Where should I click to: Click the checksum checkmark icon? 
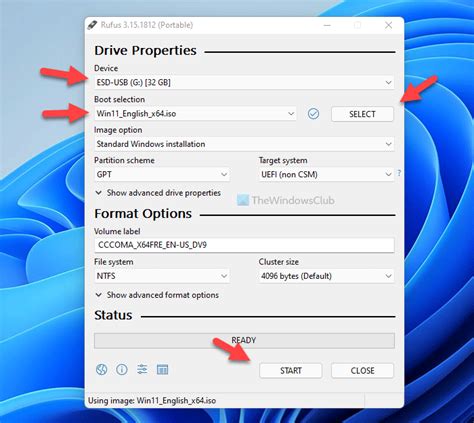[313, 114]
